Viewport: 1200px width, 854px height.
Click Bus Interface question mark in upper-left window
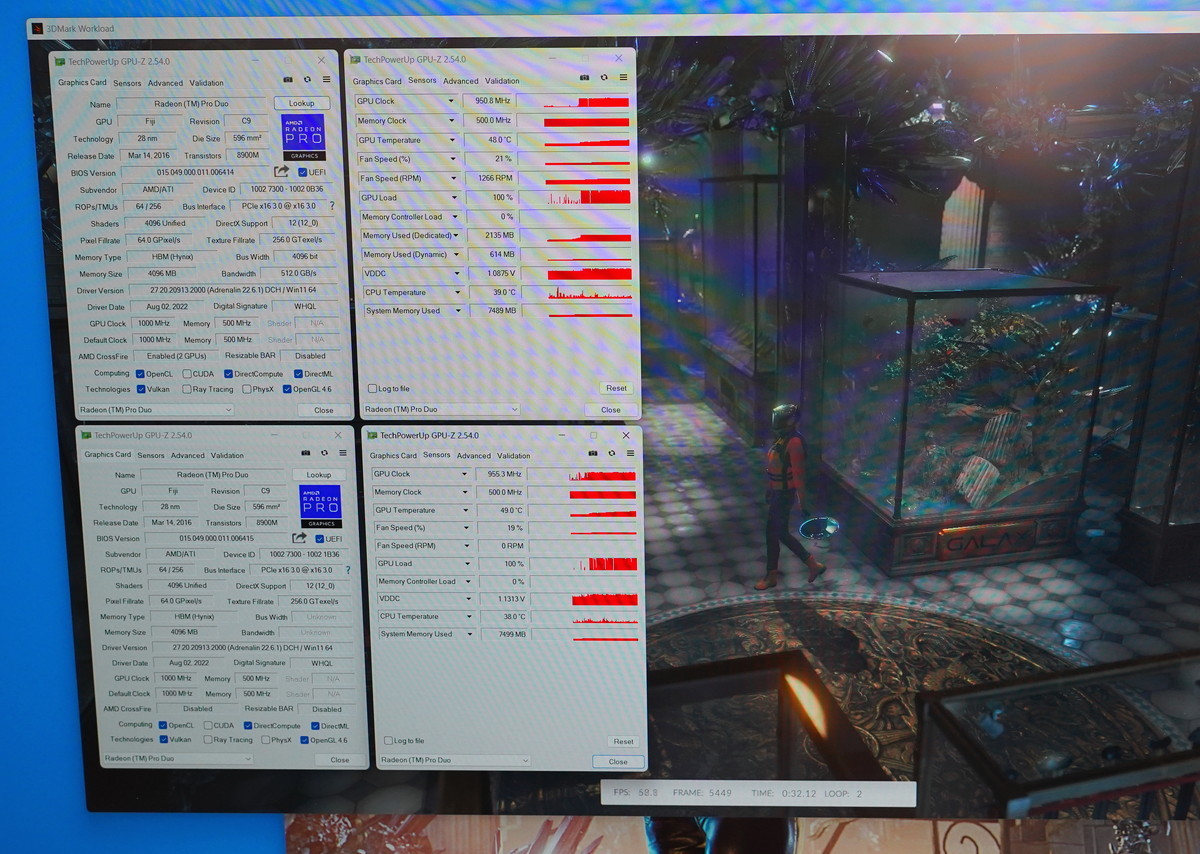pos(332,206)
